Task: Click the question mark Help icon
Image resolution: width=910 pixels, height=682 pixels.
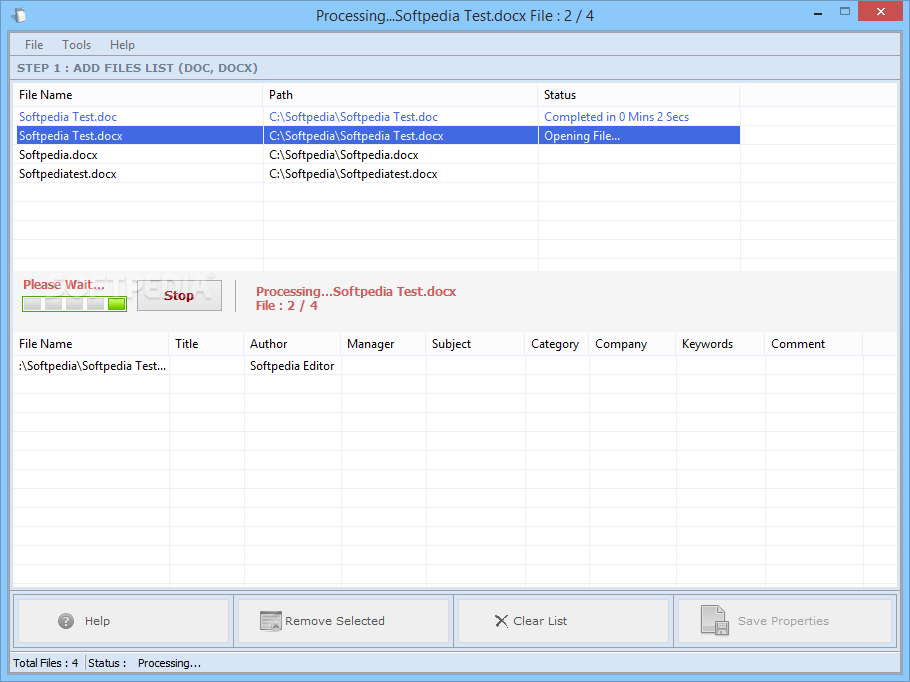Action: 66,621
